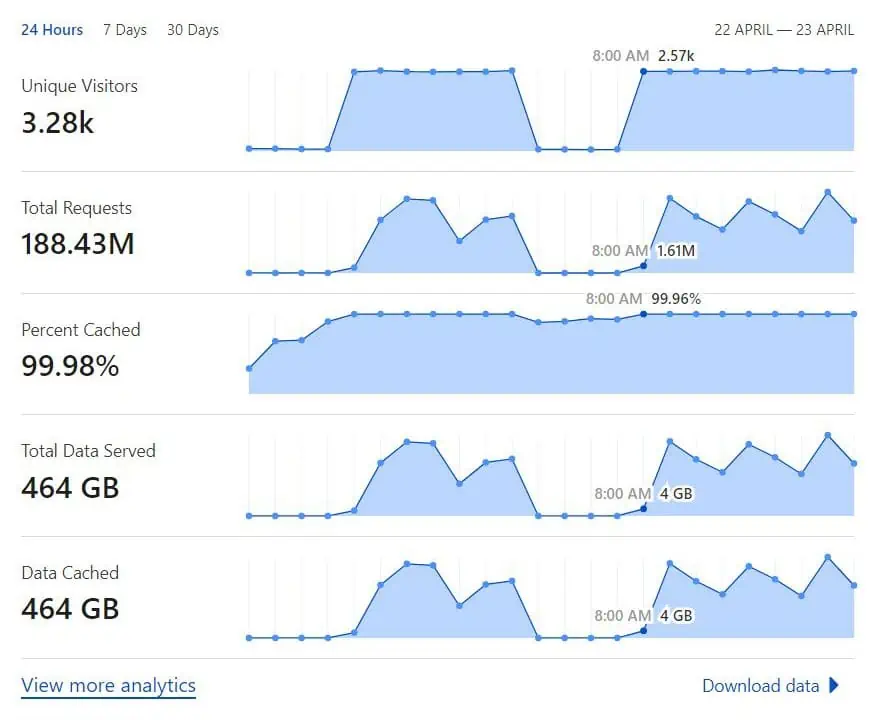Click the 8:00 AM point on Data Cached chart
The image size is (878, 720).
(643, 630)
